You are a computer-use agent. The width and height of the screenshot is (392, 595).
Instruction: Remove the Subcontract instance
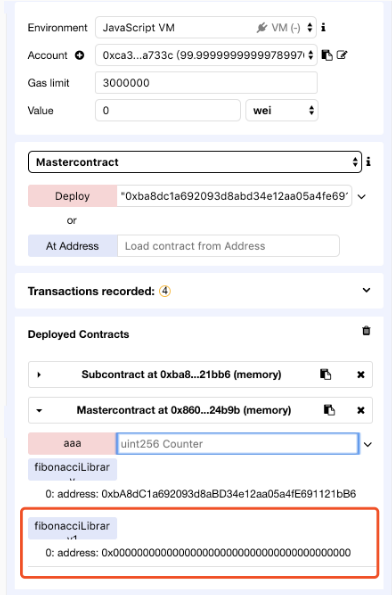tap(361, 375)
